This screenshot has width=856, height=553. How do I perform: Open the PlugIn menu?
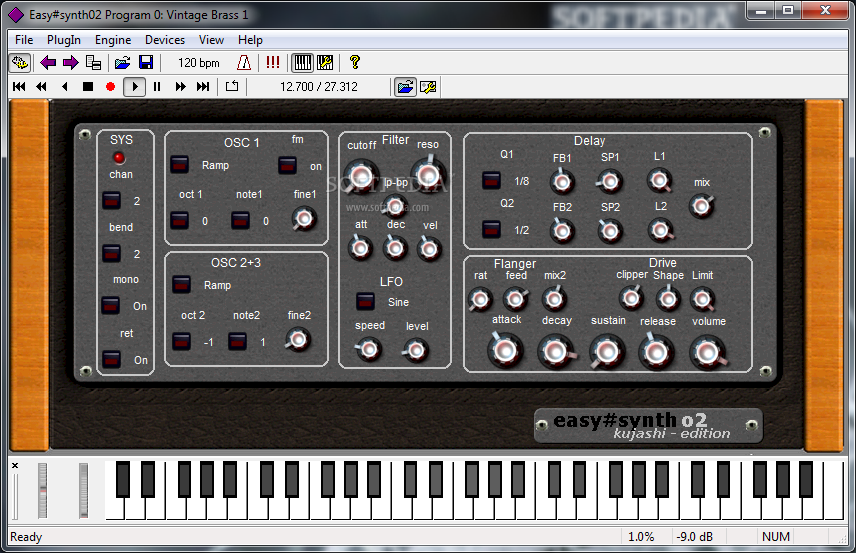point(64,40)
